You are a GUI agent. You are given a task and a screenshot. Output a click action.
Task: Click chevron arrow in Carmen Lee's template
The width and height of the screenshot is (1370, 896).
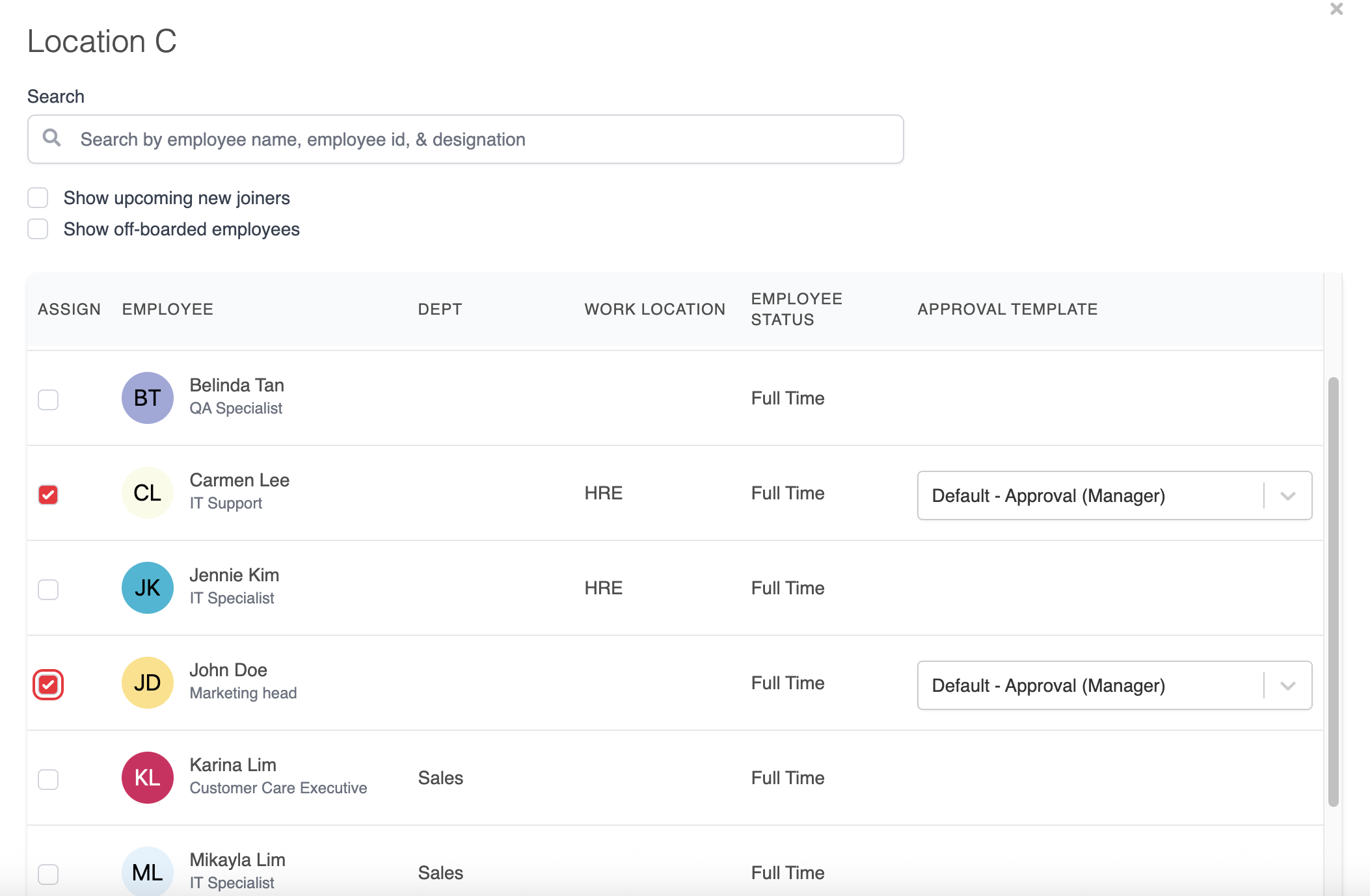pyautogui.click(x=1287, y=495)
